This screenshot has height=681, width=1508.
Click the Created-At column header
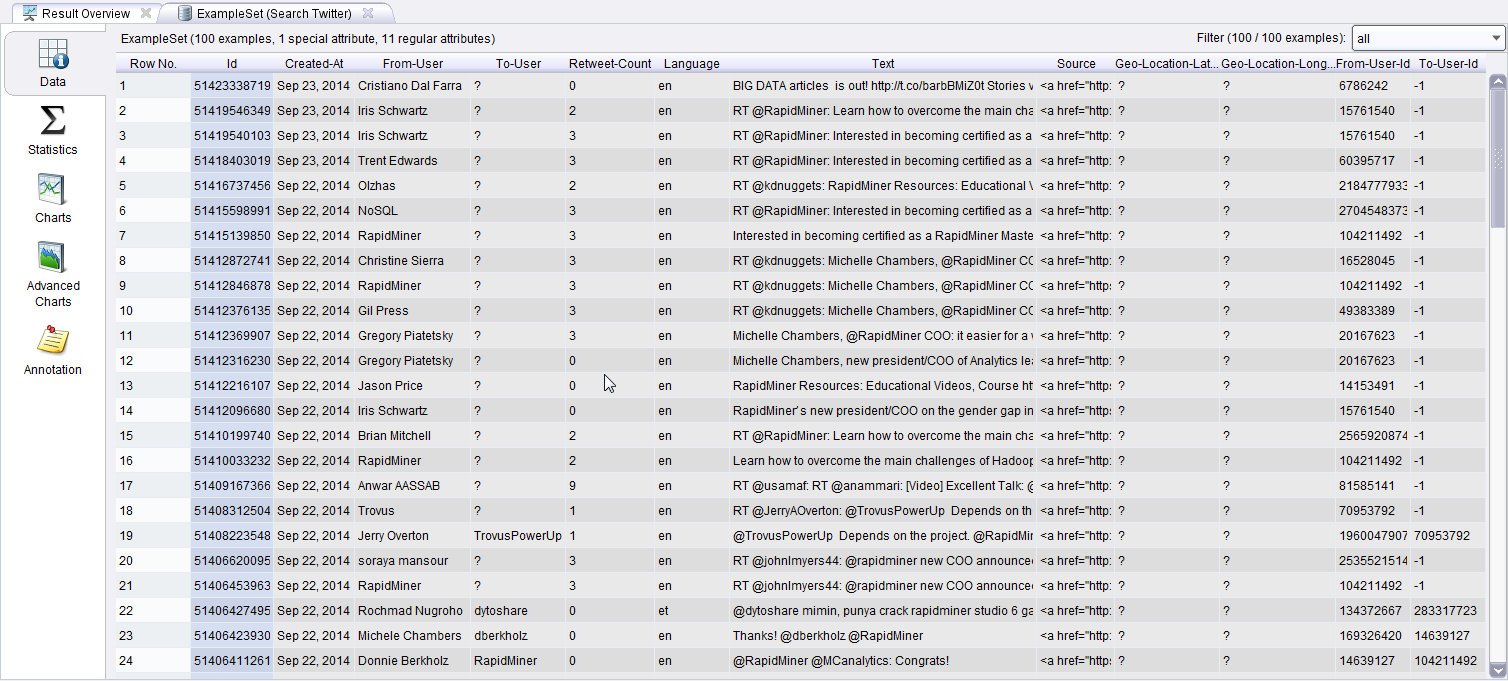[313, 63]
